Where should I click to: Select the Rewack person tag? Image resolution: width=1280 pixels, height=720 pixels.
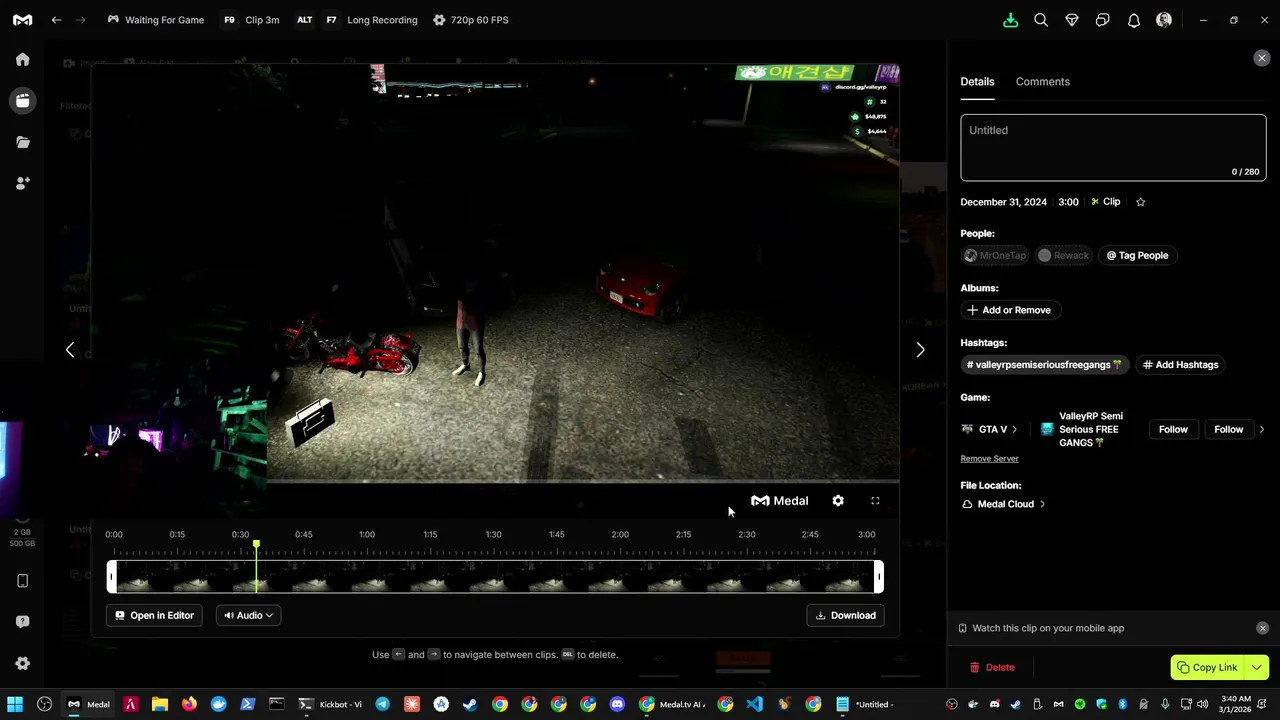pos(1063,255)
